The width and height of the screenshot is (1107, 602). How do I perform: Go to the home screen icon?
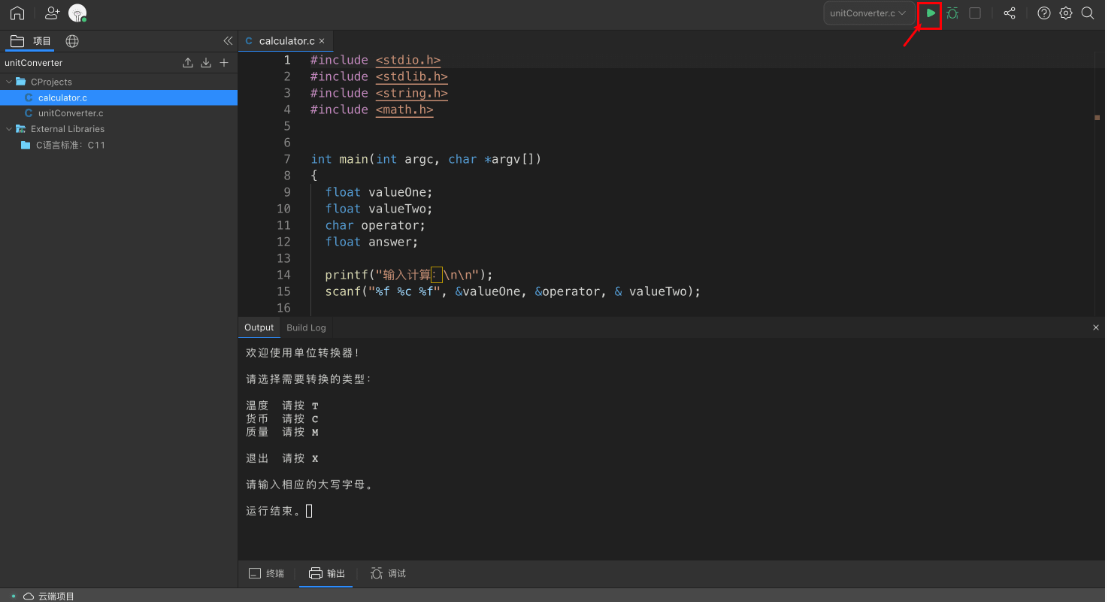click(x=17, y=13)
